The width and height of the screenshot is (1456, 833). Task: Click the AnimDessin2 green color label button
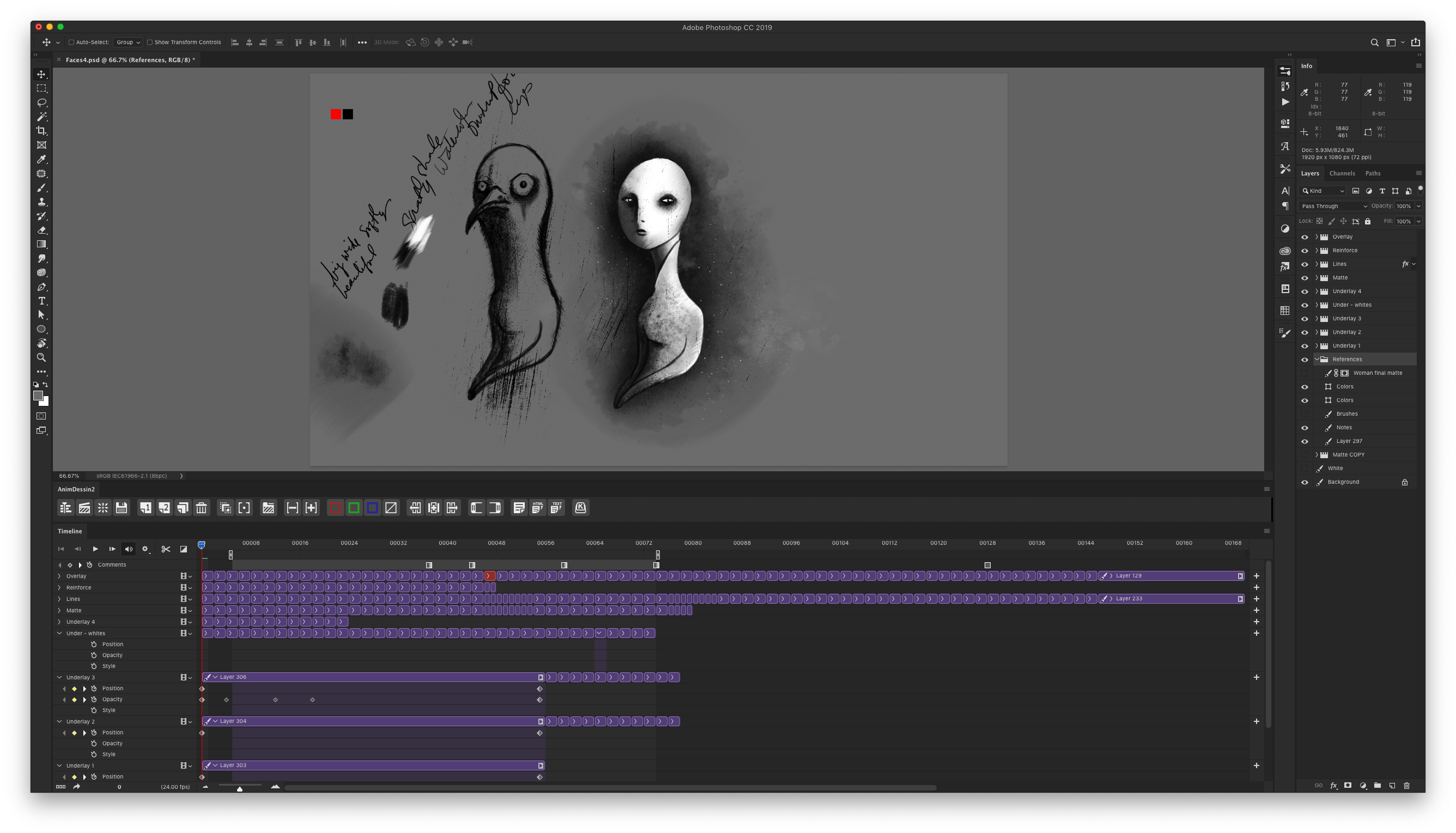point(354,507)
